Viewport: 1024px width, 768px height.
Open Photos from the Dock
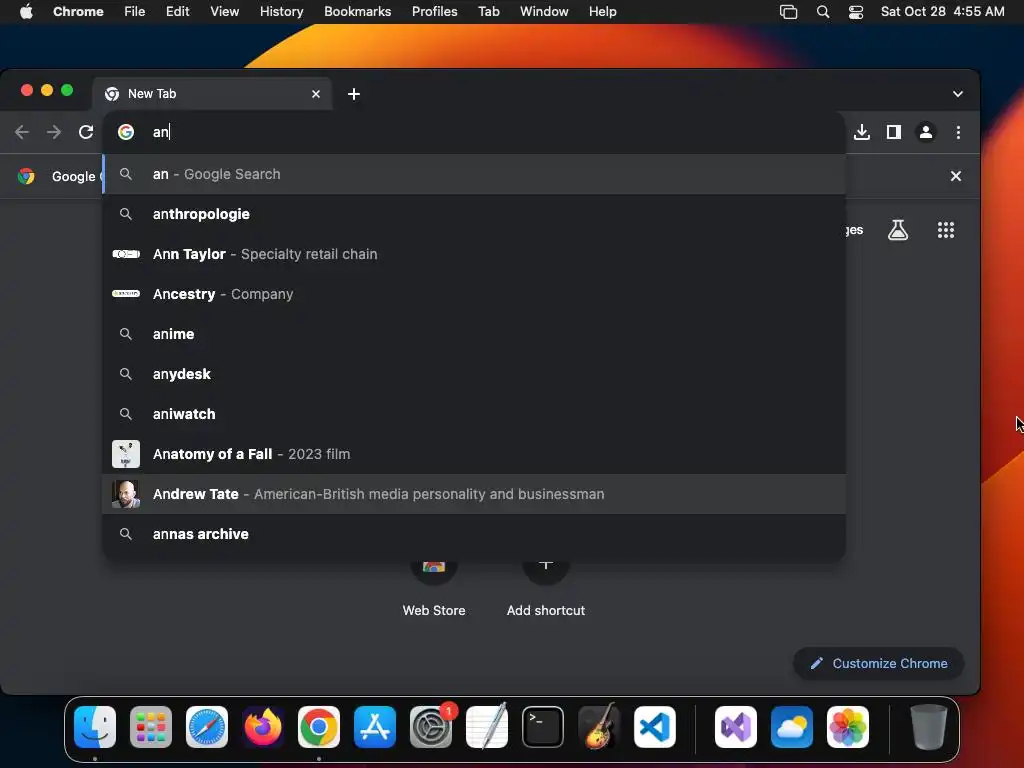point(848,727)
